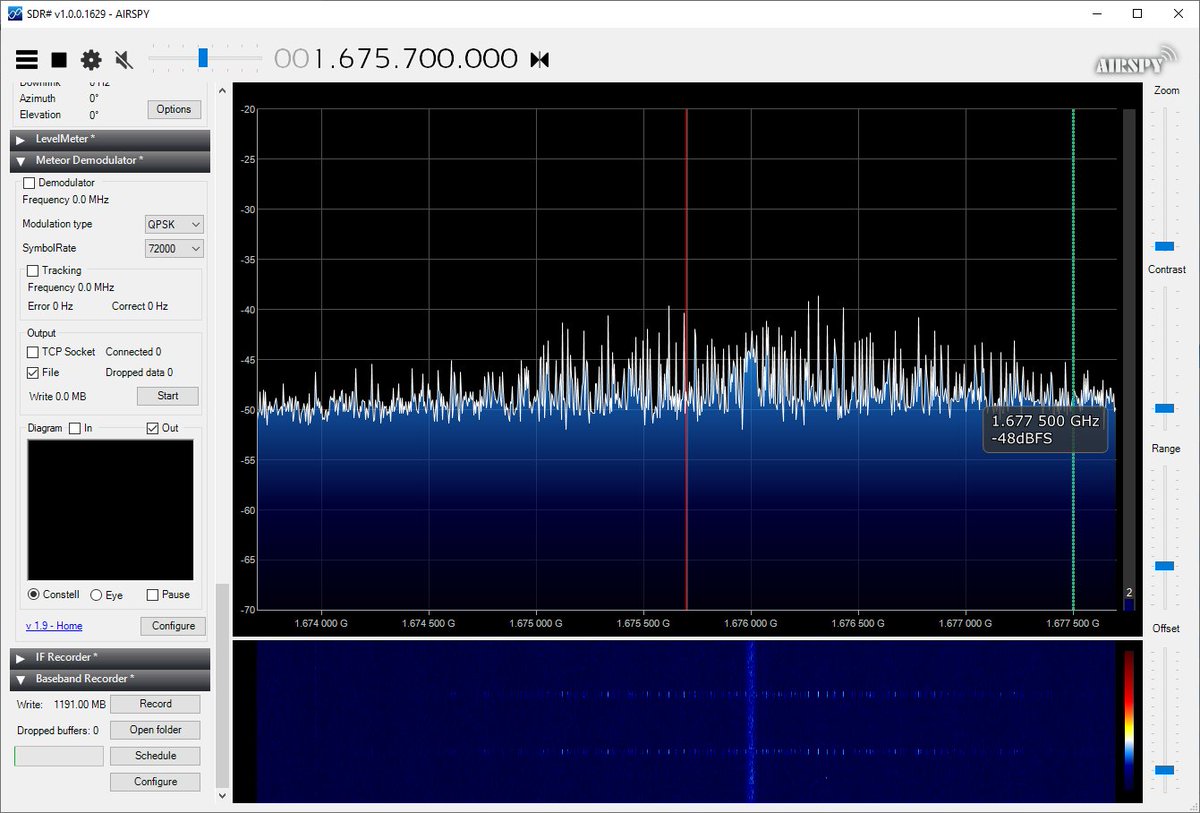
Task: Enable the Demodulator checkbox
Action: pos(28,183)
